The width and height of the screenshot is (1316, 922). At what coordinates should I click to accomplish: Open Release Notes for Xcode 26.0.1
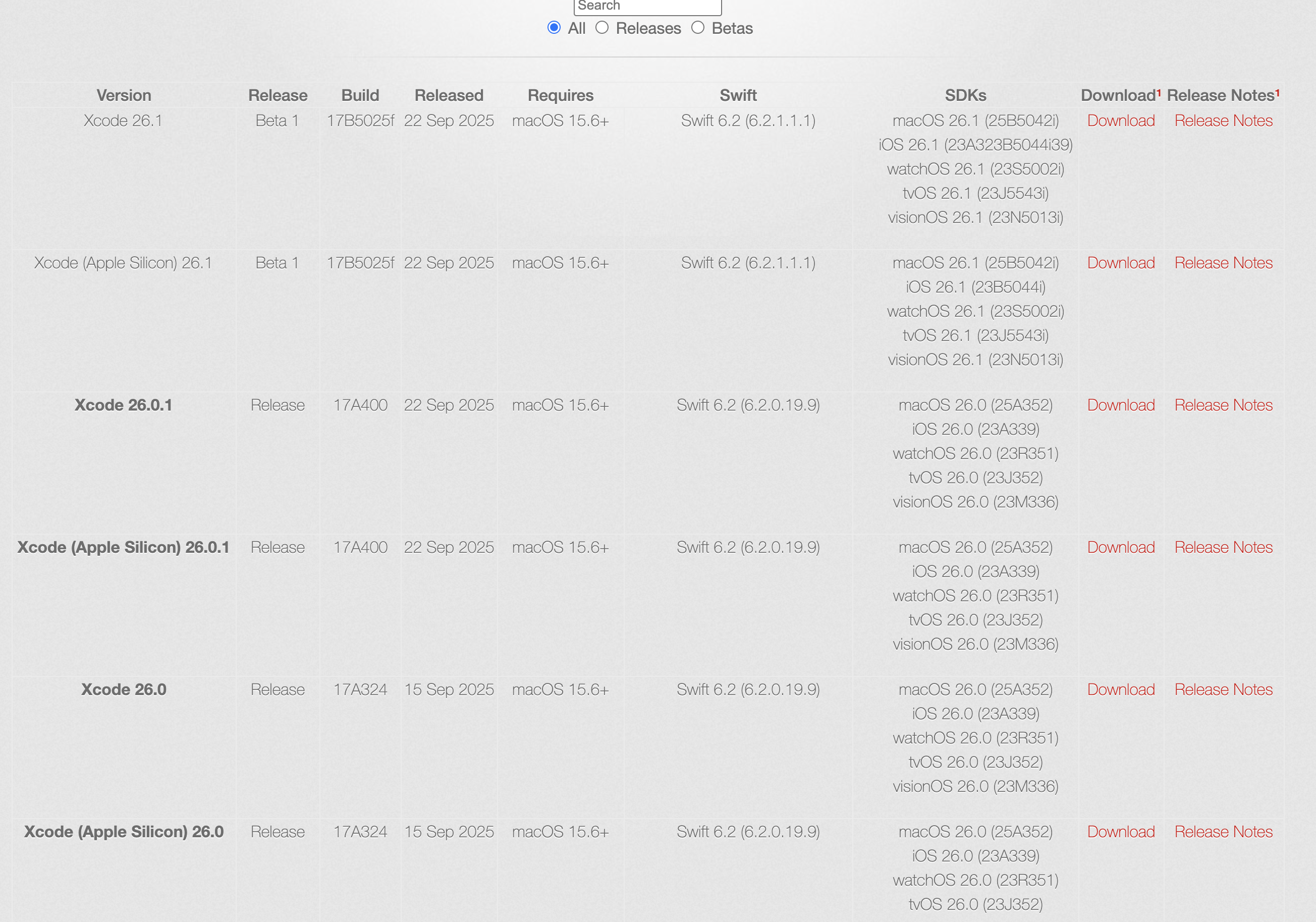[1223, 405]
